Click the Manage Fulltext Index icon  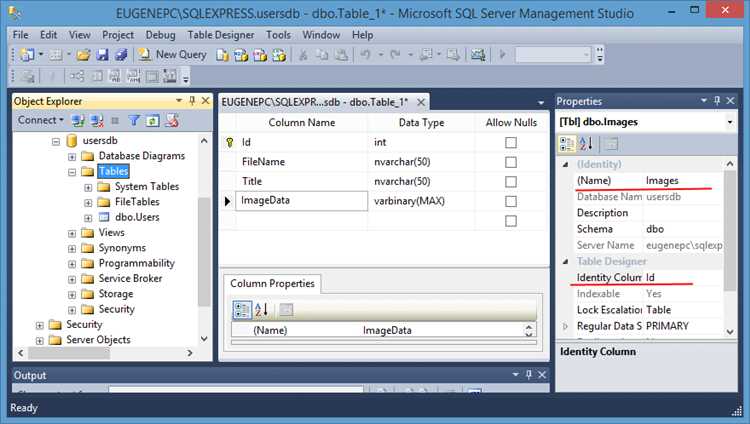(x=115, y=76)
